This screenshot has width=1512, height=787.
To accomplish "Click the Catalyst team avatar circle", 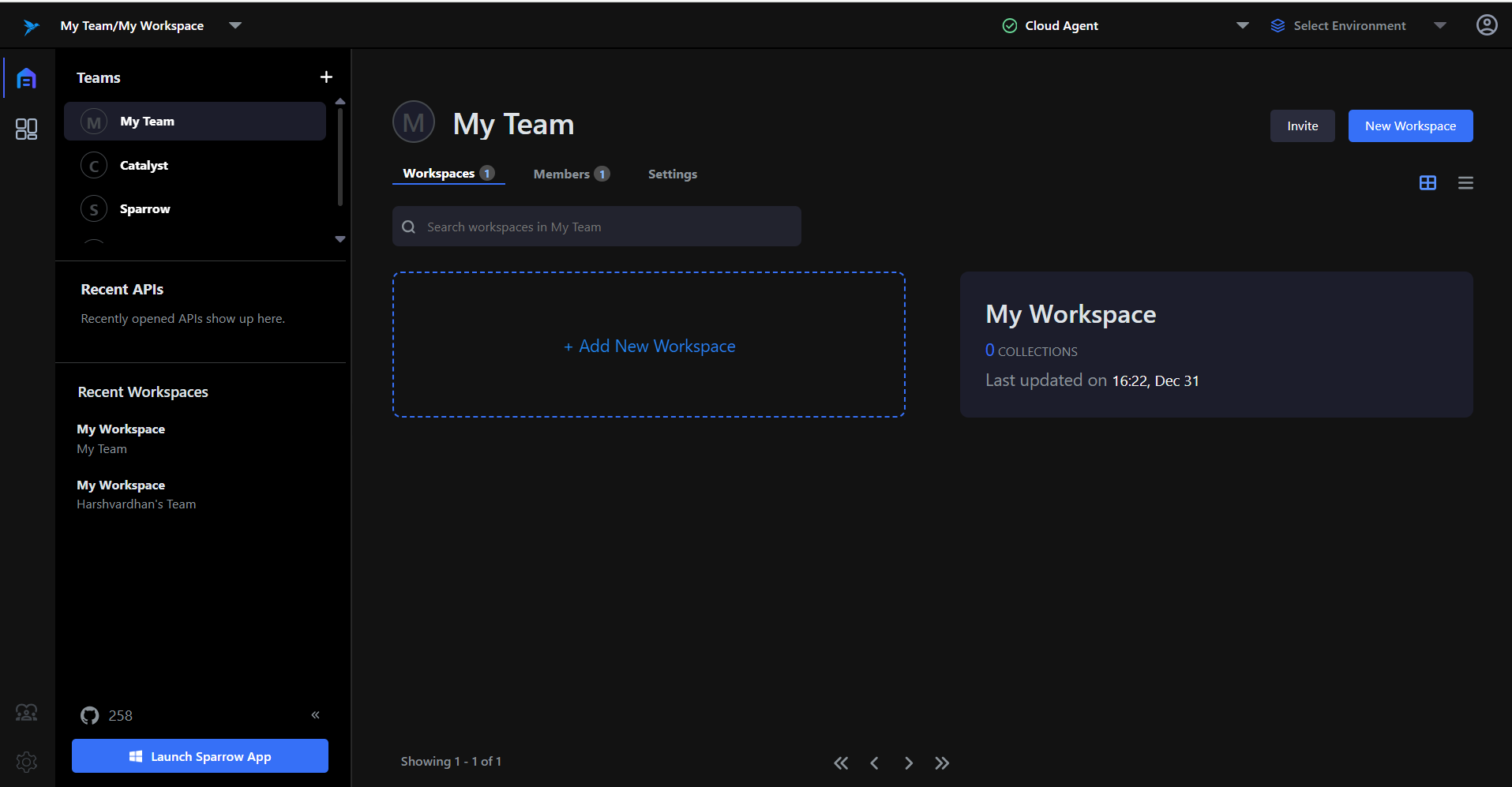I will (94, 166).
